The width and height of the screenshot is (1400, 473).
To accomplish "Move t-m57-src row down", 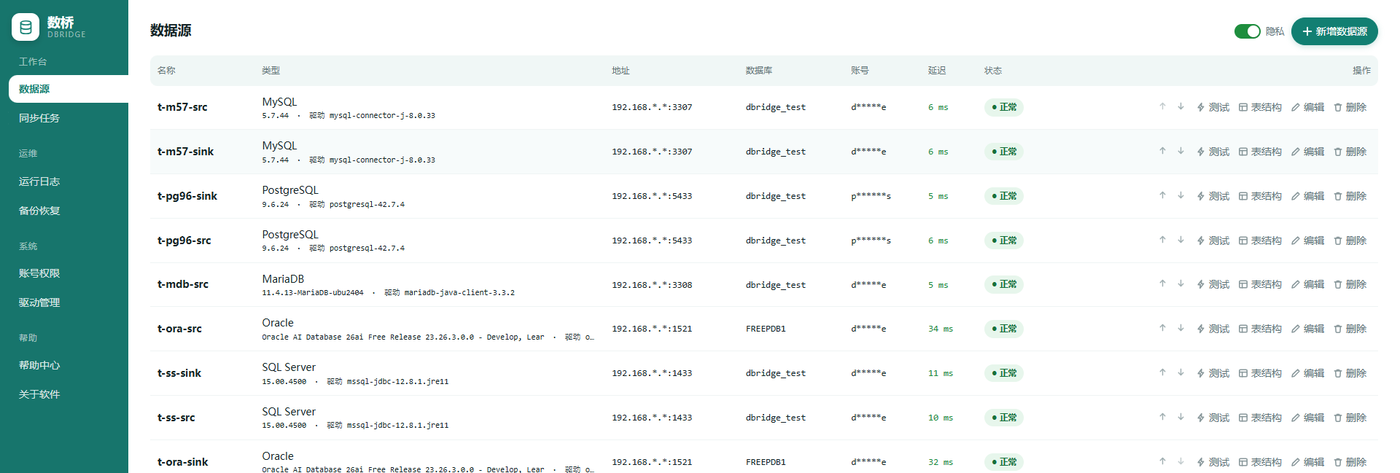I will 1180,107.
